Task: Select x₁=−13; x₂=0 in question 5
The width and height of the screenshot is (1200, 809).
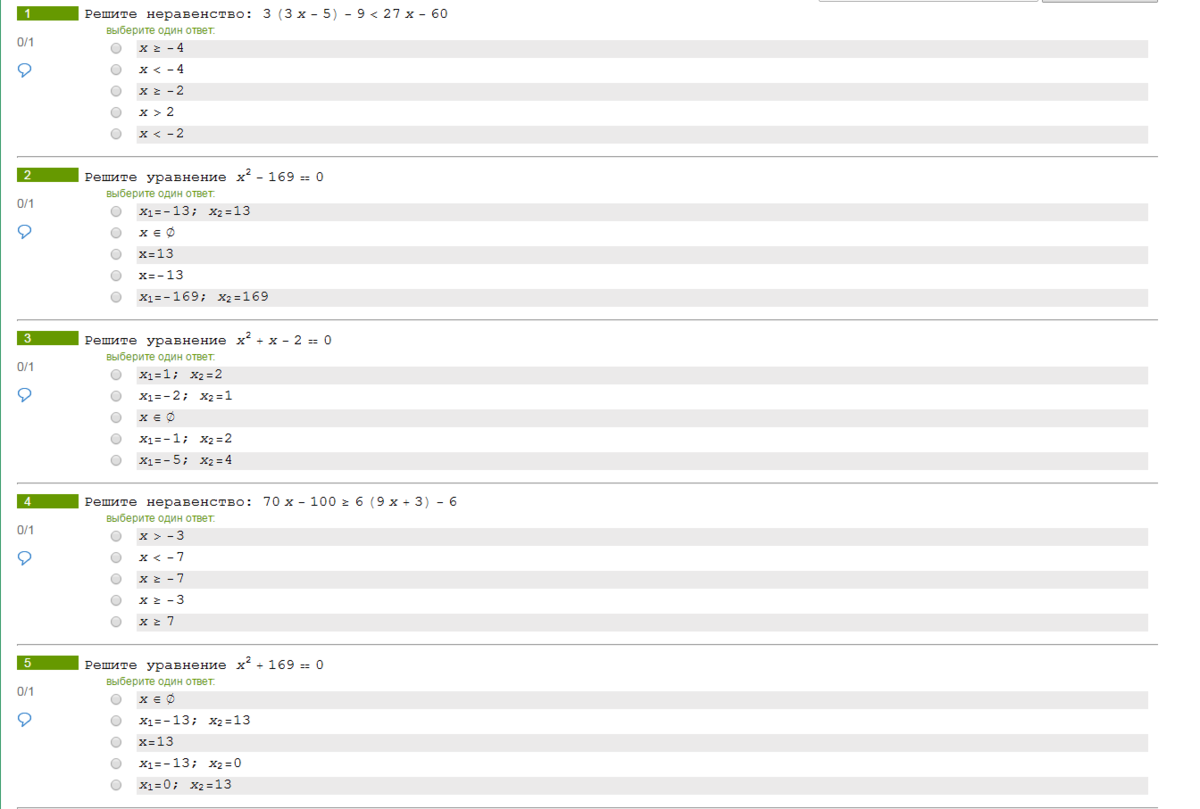Action: pyautogui.click(x=116, y=764)
